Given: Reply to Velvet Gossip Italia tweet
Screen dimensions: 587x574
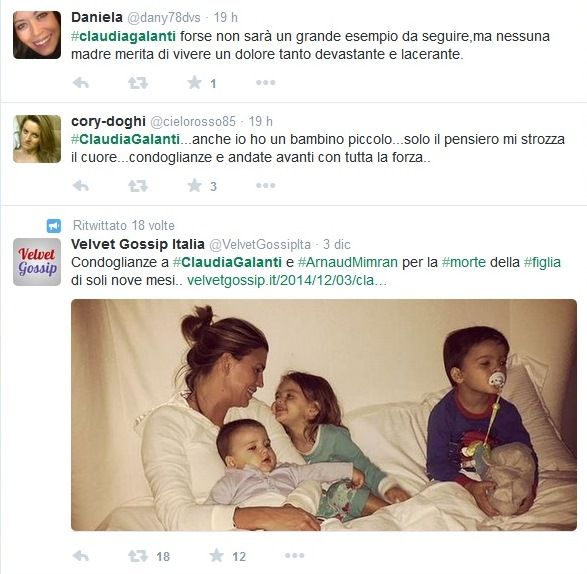Looking at the screenshot, I should 80,556.
